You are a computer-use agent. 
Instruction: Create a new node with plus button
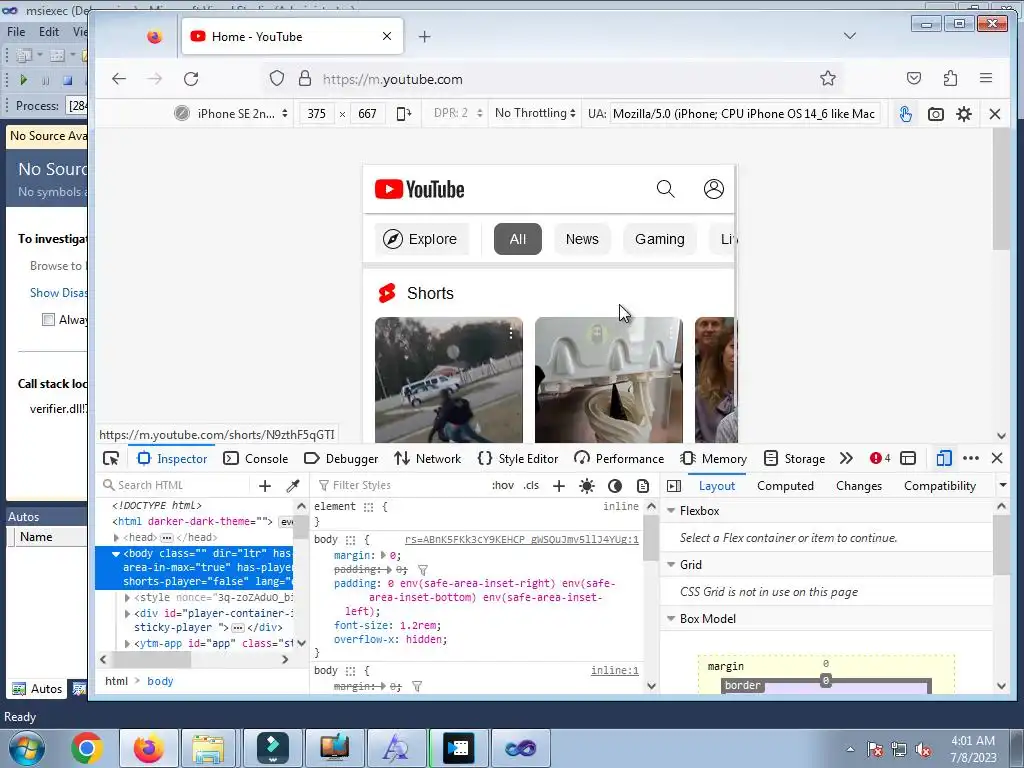pyautogui.click(x=264, y=485)
